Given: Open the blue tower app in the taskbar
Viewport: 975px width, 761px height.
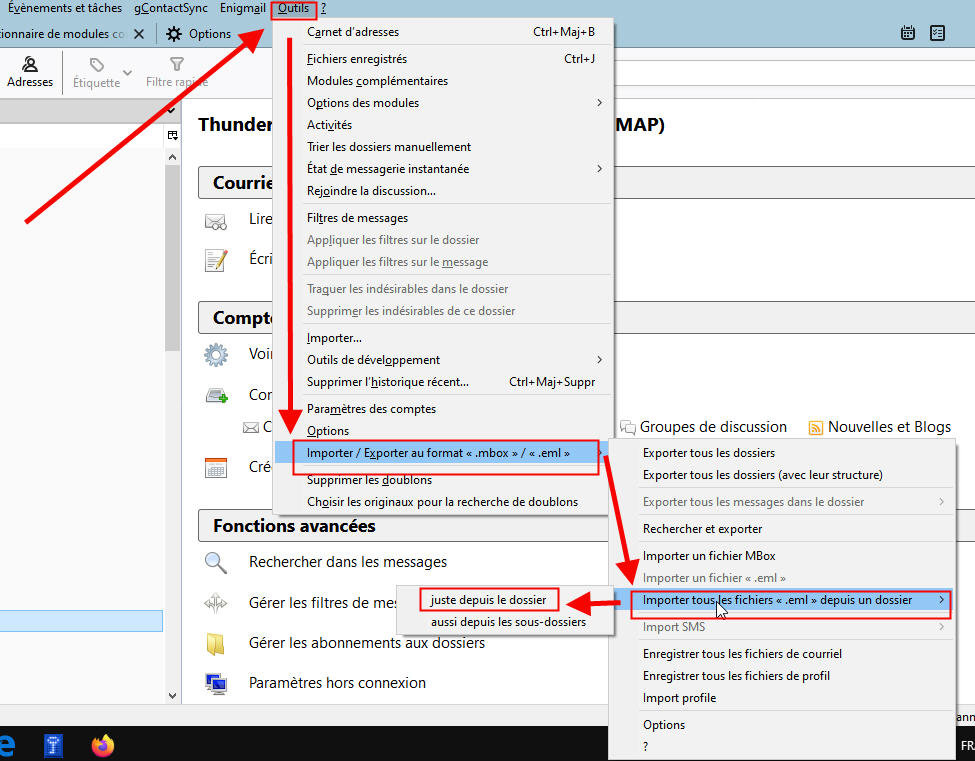Looking at the screenshot, I should pos(53,745).
